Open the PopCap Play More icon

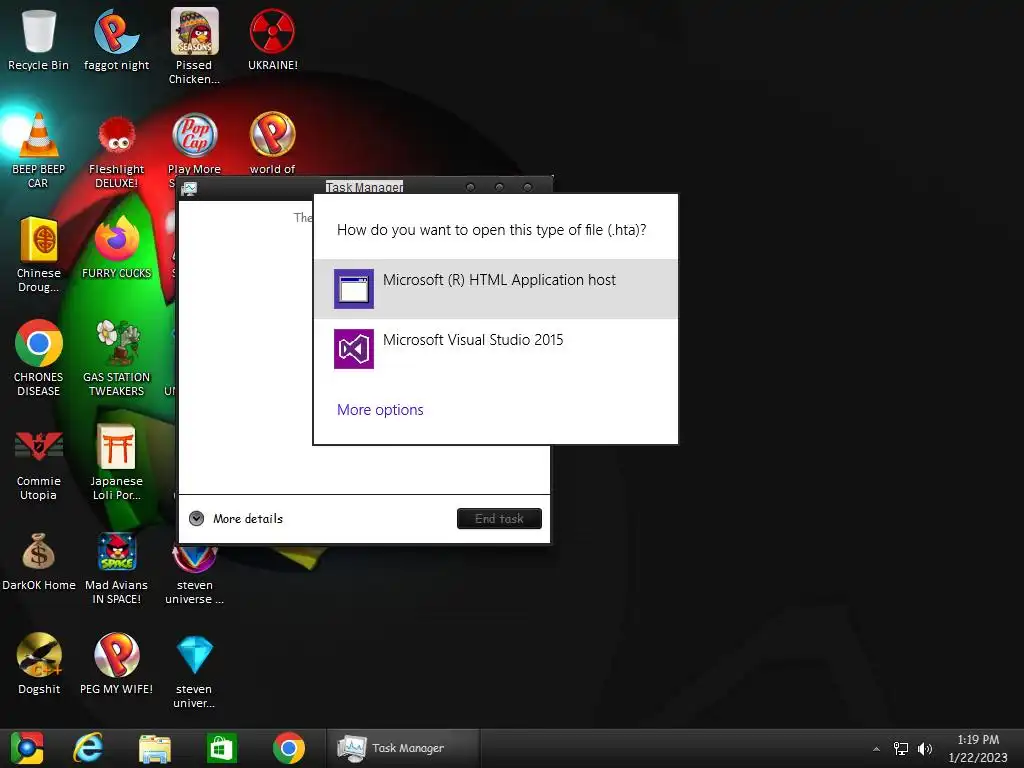195,142
